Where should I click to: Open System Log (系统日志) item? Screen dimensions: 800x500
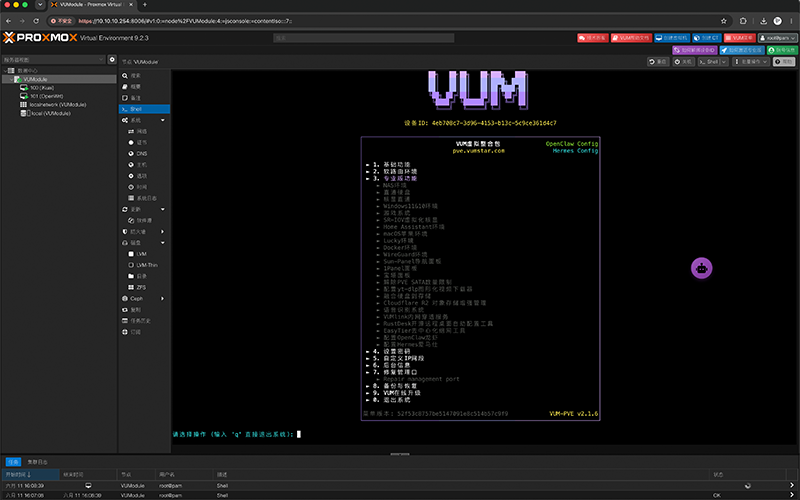tap(144, 198)
